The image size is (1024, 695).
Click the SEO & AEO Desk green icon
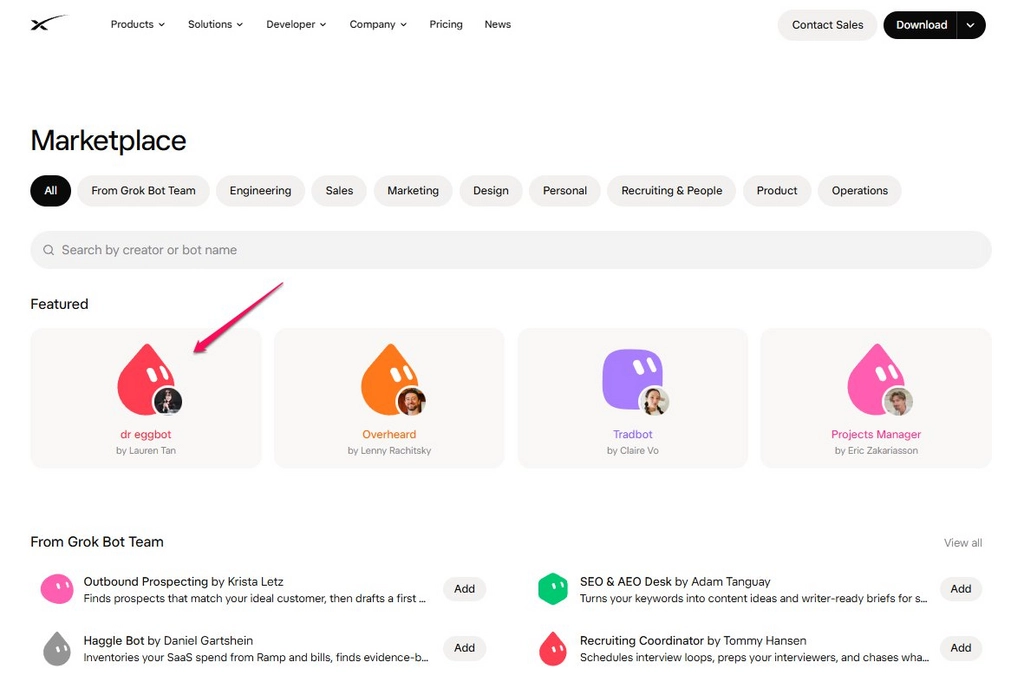(x=553, y=589)
